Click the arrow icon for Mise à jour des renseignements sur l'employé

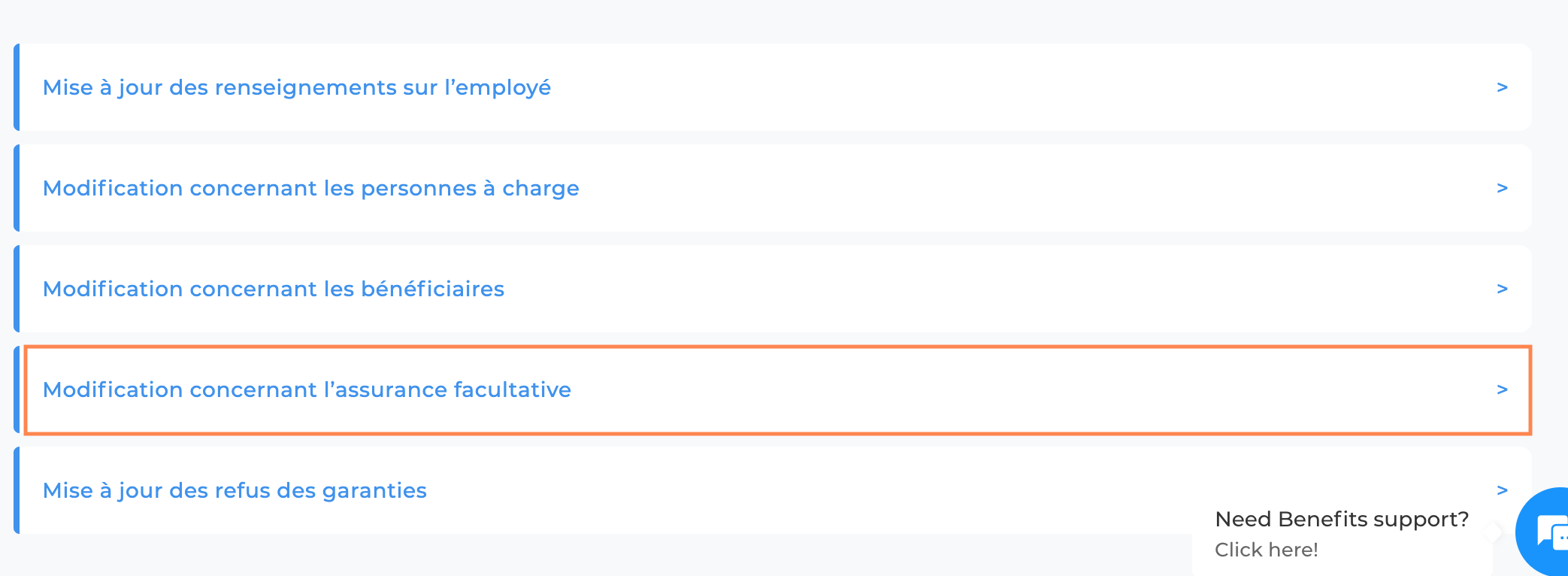1502,87
